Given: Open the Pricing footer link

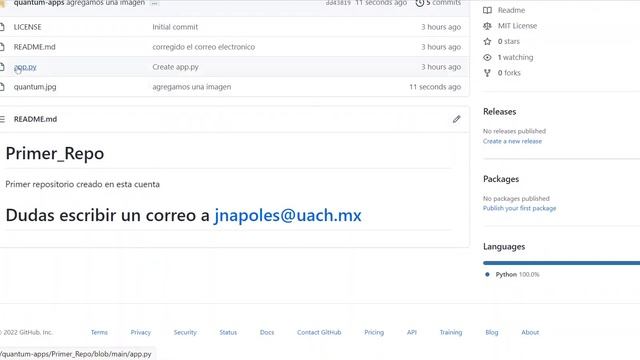Looking at the screenshot, I should (374, 332).
